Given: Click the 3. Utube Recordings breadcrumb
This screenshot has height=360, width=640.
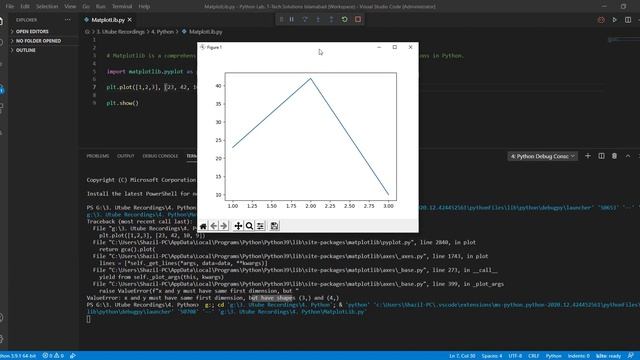Looking at the screenshot, I should [x=120, y=32].
